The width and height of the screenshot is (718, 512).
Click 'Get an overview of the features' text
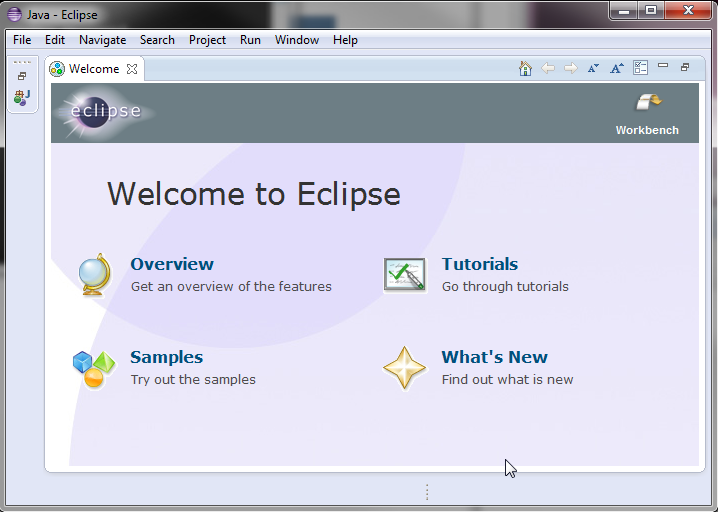(x=231, y=287)
